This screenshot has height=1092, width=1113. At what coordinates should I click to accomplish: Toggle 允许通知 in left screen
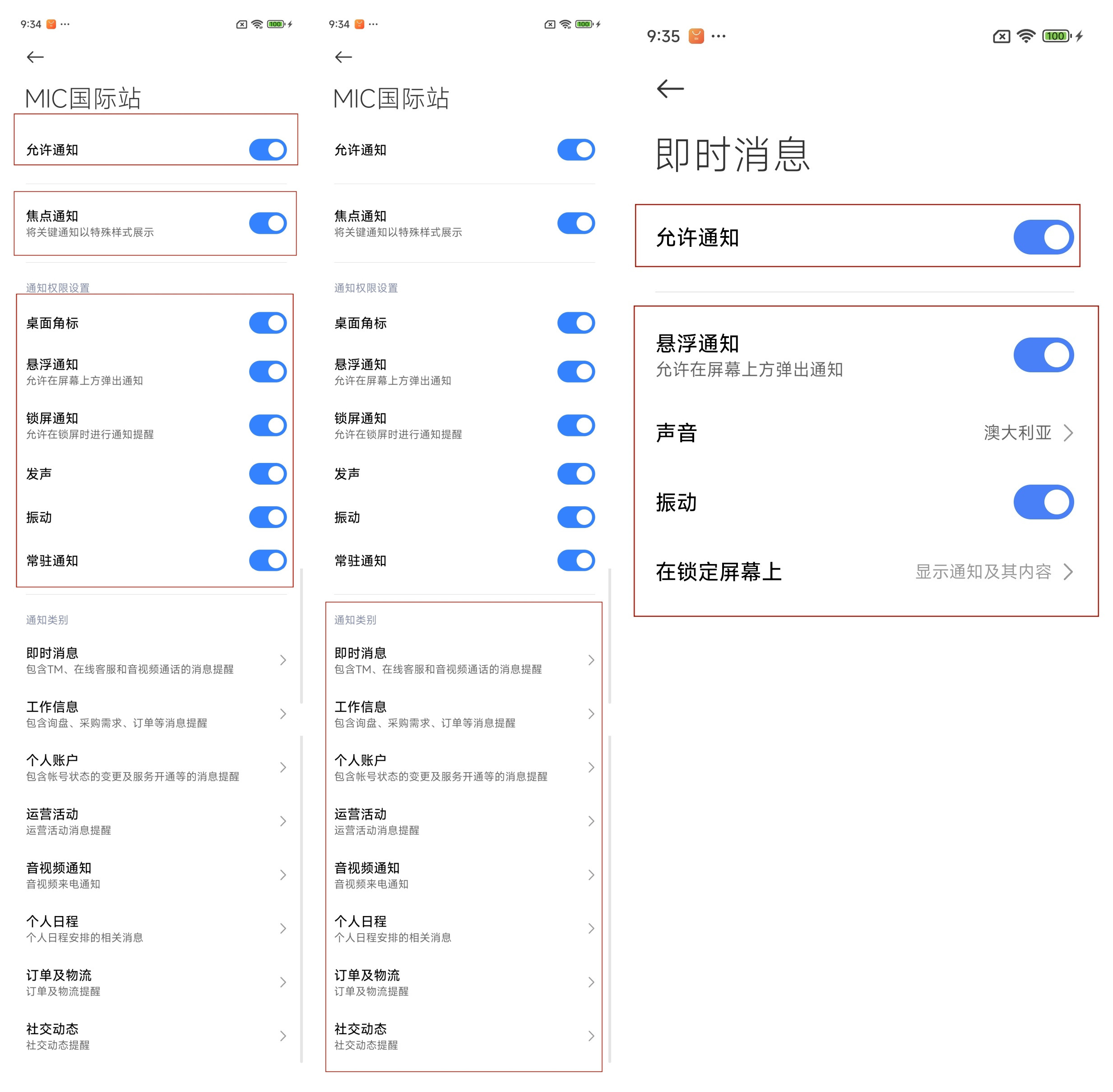(x=267, y=150)
